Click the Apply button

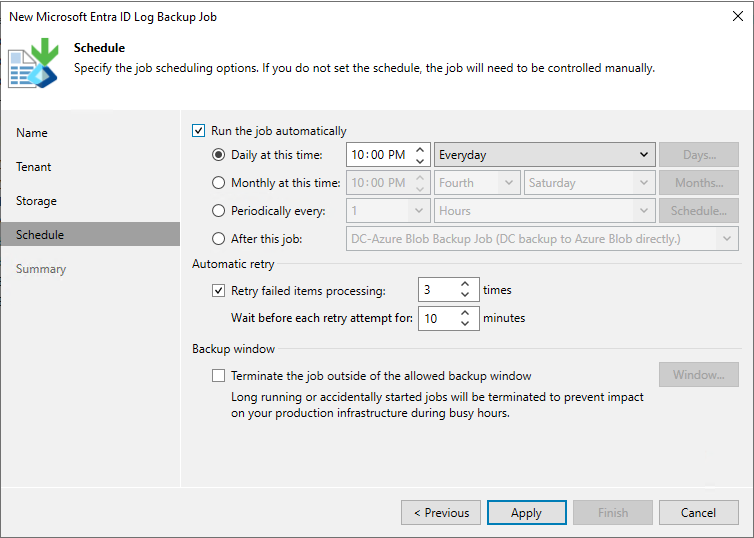click(x=526, y=513)
